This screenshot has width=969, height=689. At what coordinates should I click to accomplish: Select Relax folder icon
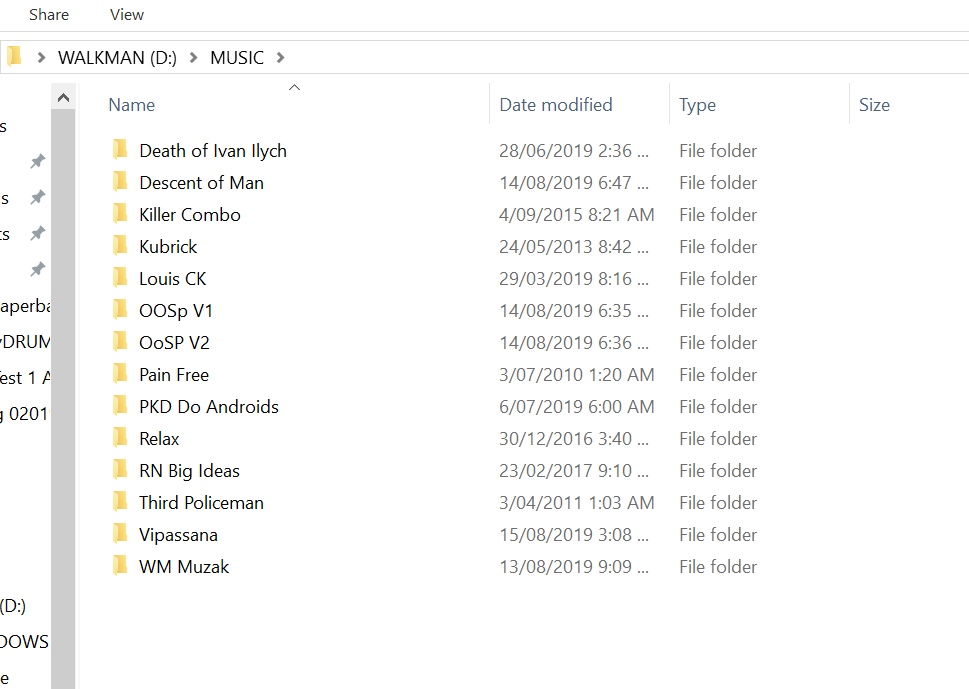tap(120, 438)
